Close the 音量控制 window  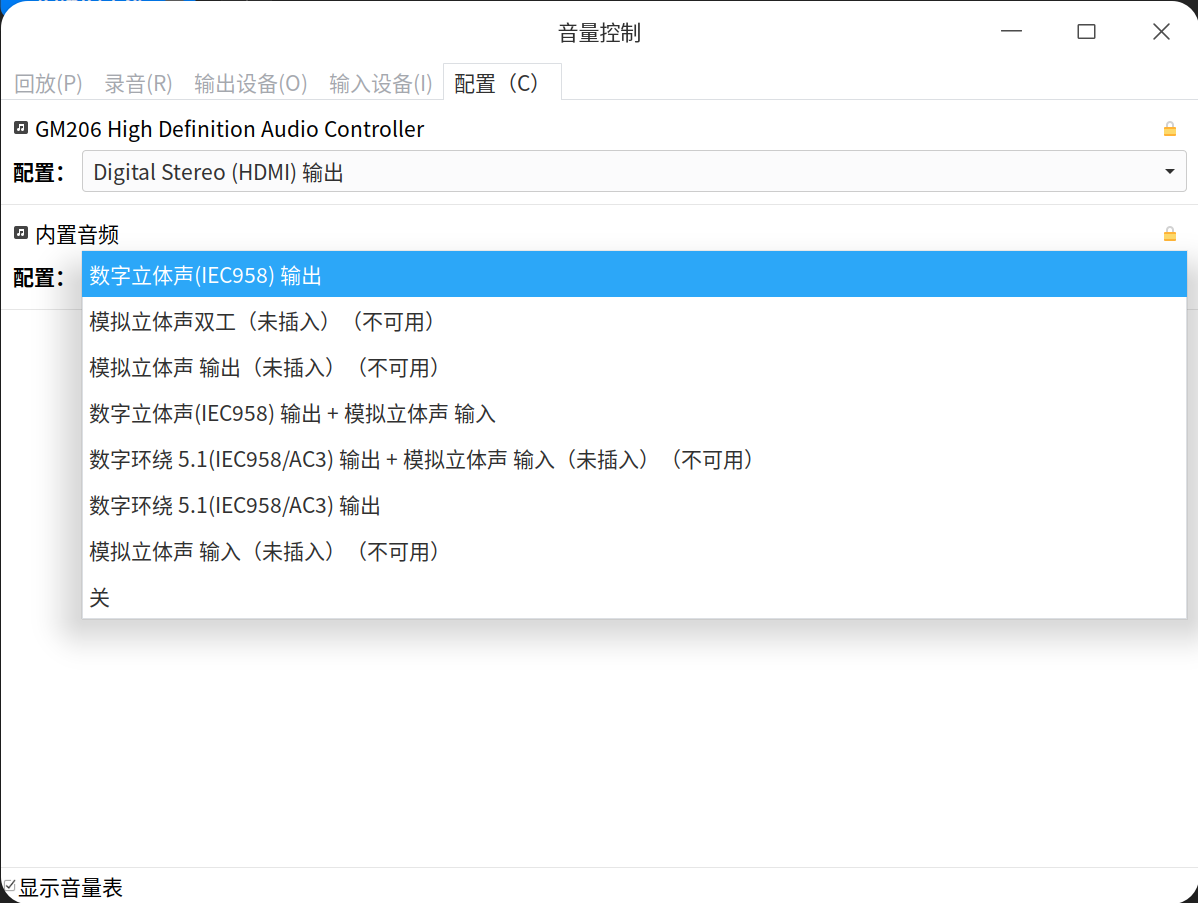pyautogui.click(x=1161, y=31)
